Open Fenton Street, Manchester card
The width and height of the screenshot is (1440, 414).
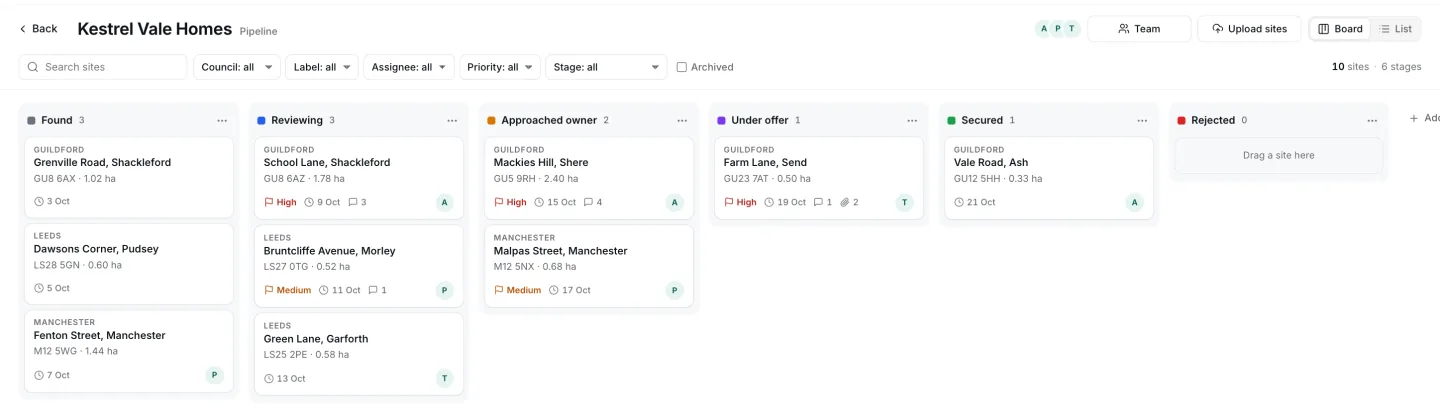[129, 351]
